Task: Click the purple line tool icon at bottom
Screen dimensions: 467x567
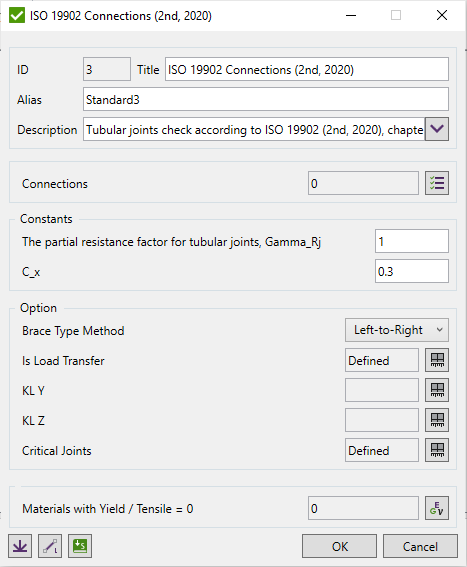Action: 50,546
